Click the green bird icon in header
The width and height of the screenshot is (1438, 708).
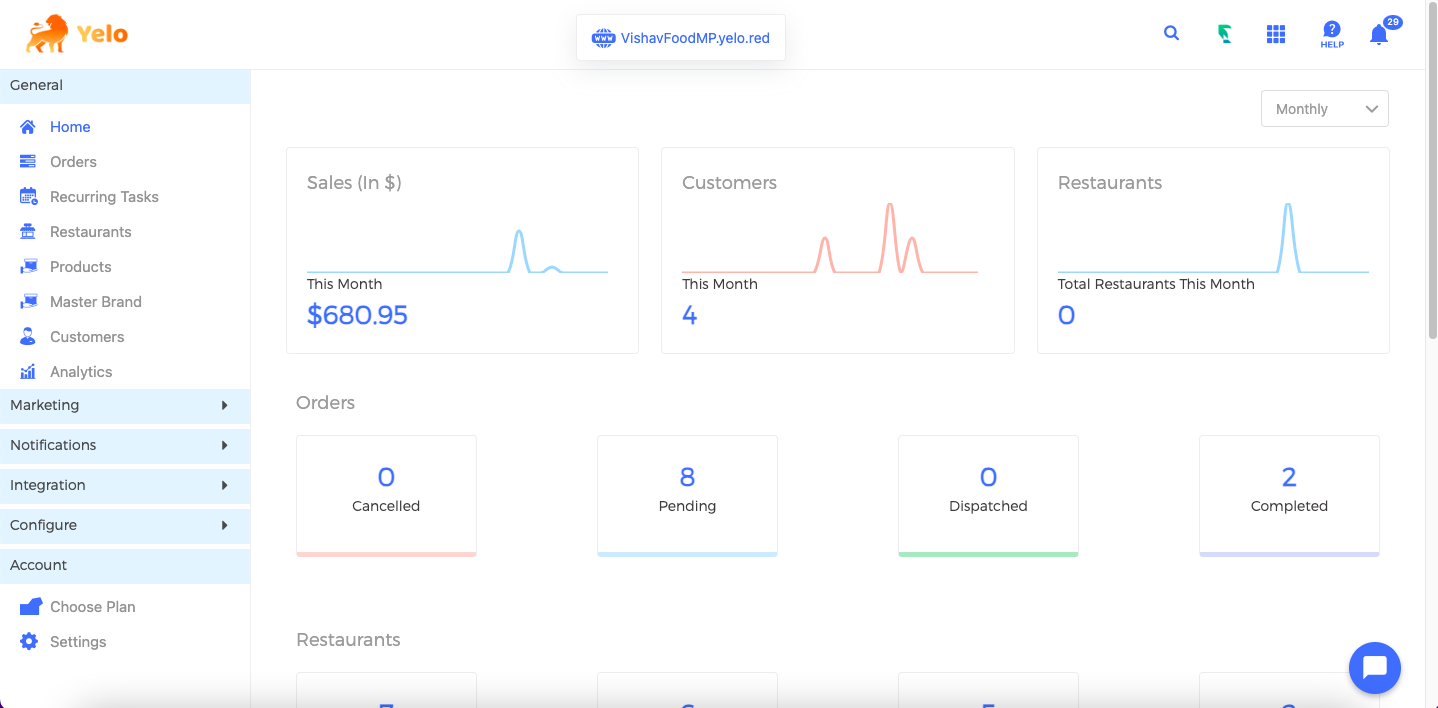click(1224, 34)
